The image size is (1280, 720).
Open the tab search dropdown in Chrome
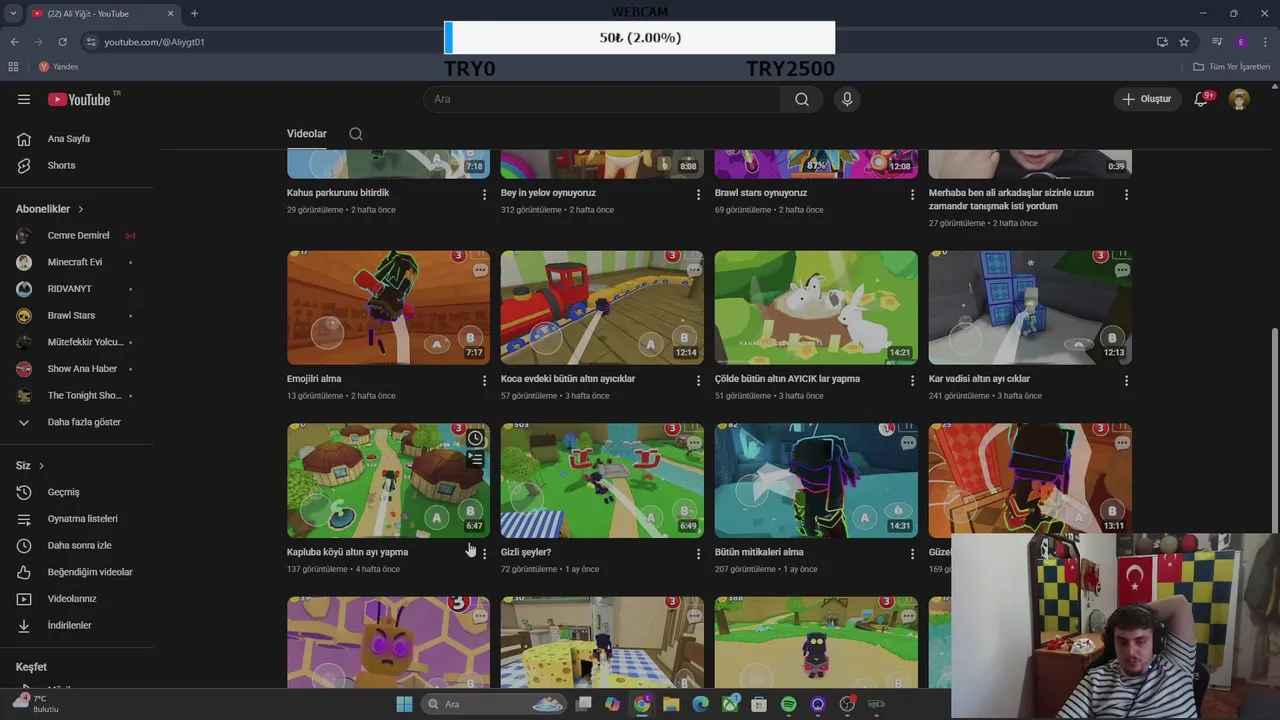[x=13, y=13]
